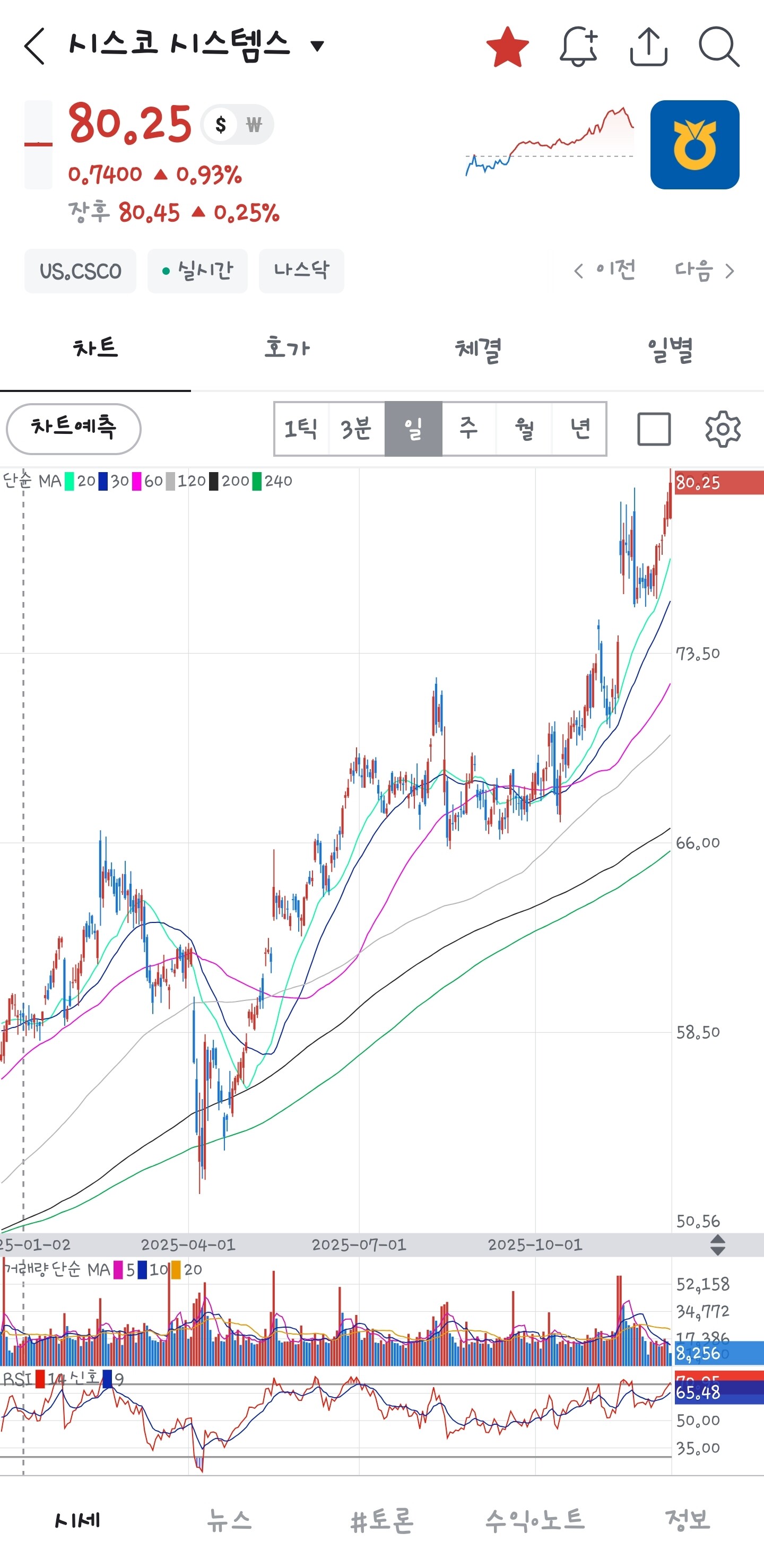Tap the 58.50 price axis label
The image size is (764, 1568).
click(698, 1032)
